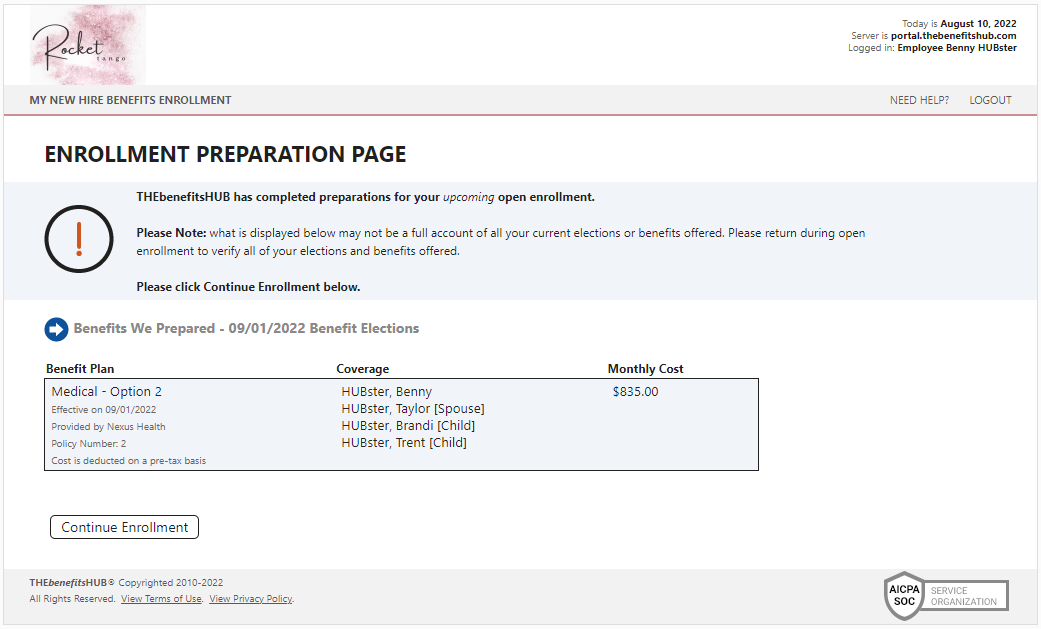The image size is (1041, 629).
Task: Click the Benefit Plan column header
Action: pos(80,369)
